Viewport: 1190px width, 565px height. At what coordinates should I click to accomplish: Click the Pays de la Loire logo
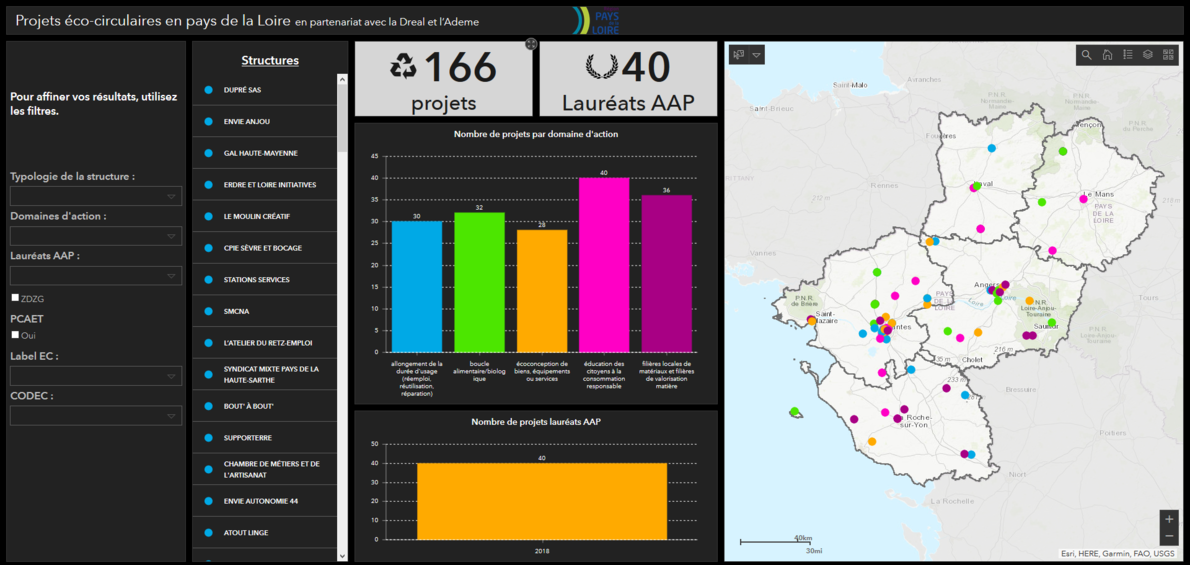point(596,21)
